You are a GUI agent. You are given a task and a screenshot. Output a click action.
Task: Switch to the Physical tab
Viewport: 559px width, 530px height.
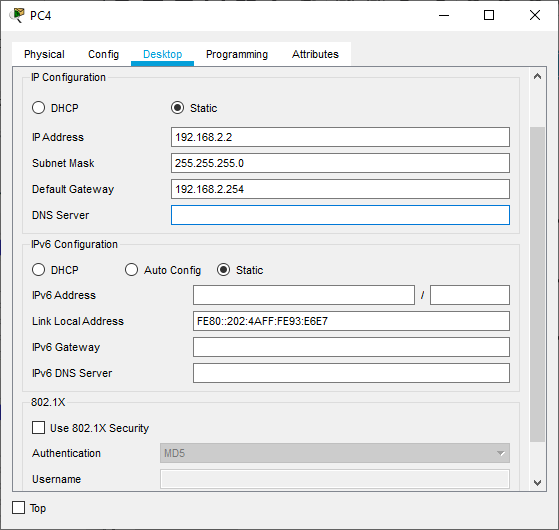(44, 54)
